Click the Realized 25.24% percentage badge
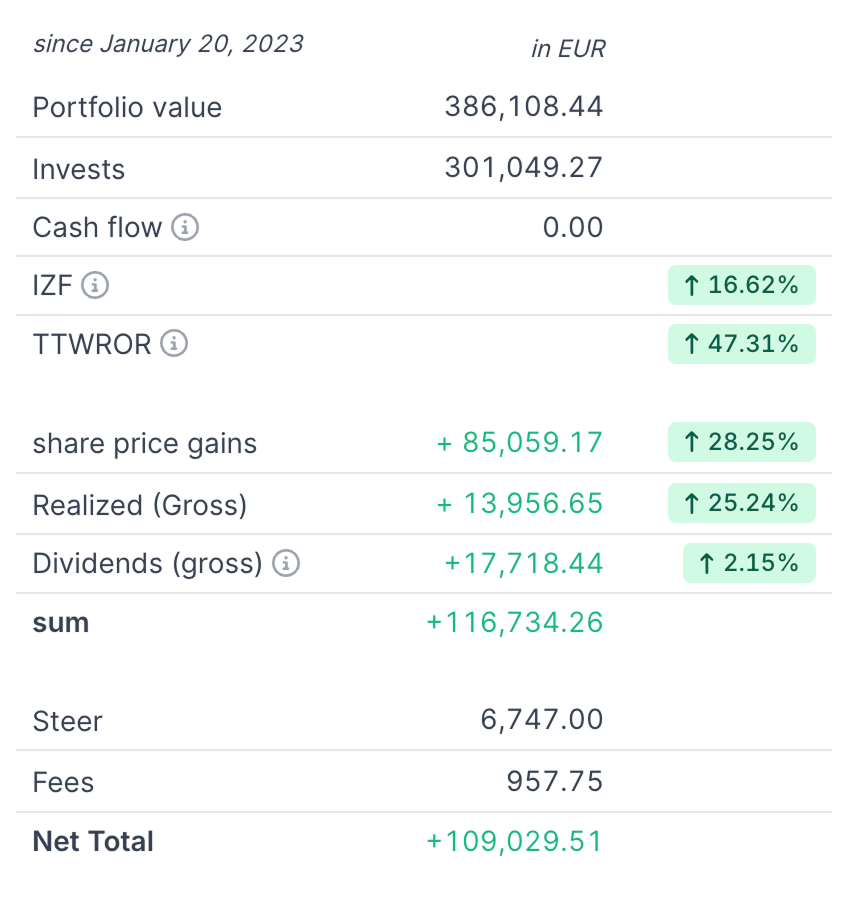850x902 pixels. tap(741, 503)
